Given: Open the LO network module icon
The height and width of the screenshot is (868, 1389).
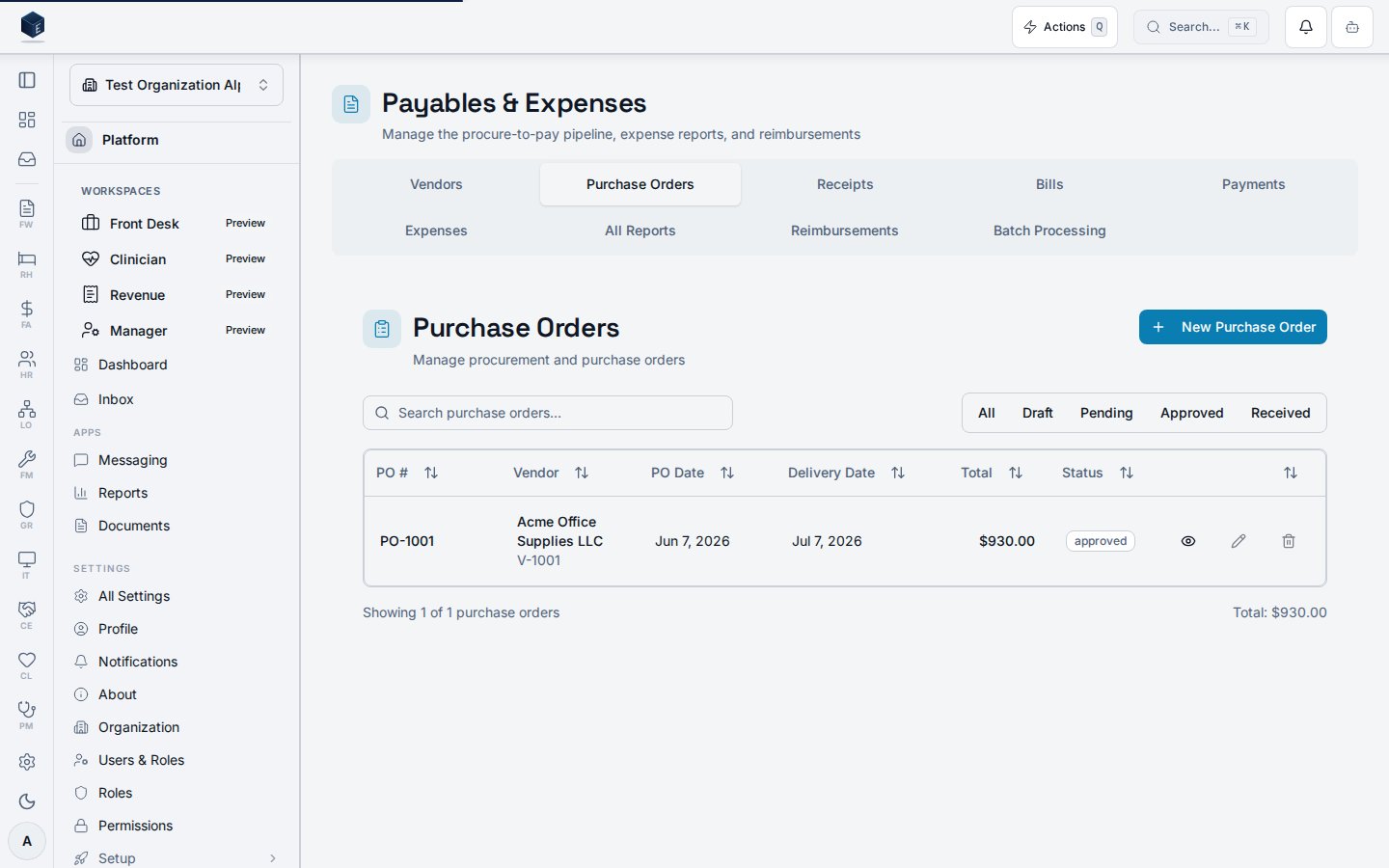Looking at the screenshot, I should [27, 414].
